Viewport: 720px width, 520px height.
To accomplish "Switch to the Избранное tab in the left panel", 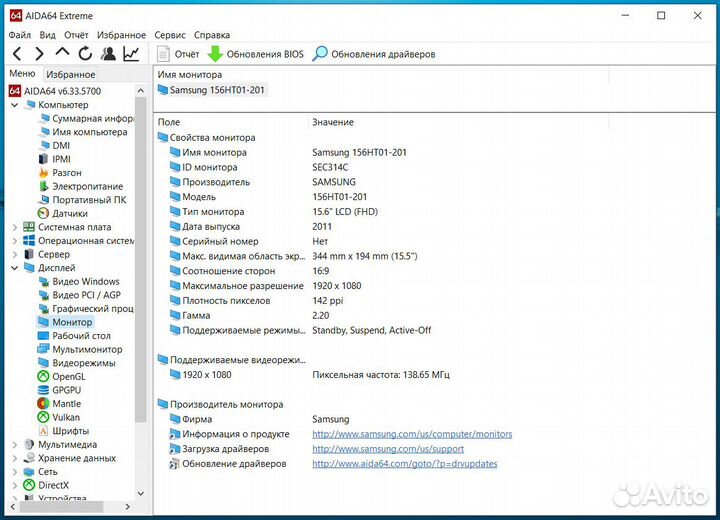I will tap(70, 74).
